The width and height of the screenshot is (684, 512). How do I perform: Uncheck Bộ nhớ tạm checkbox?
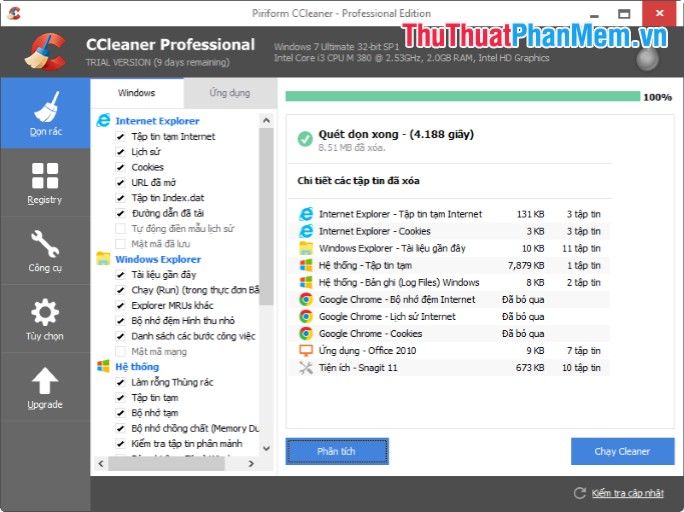pyautogui.click(x=120, y=413)
